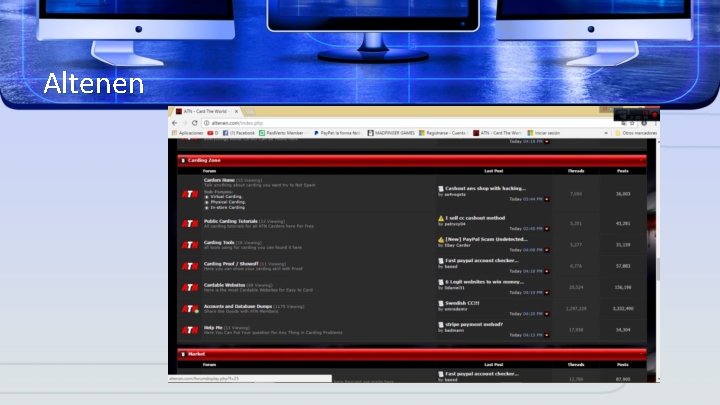Jump to last post arrow at Today 04:19 PM
This screenshot has height=405, width=720.
(546, 292)
